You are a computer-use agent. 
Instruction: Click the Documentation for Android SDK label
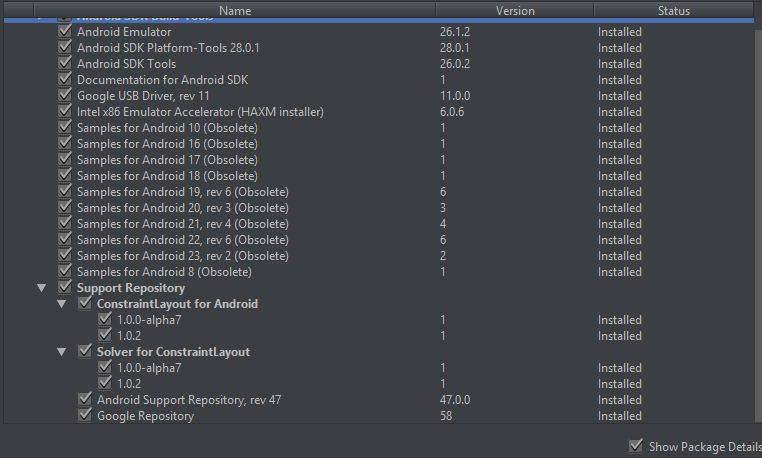coord(162,80)
